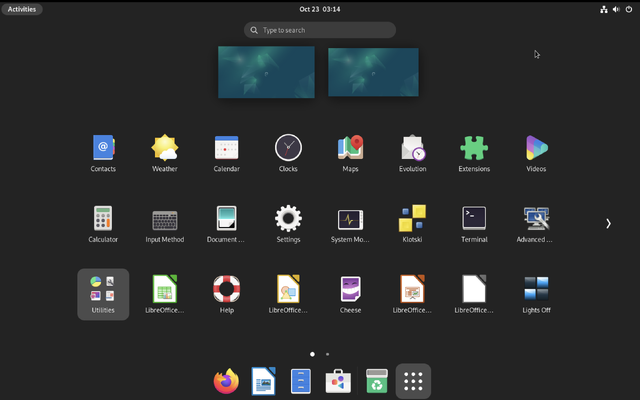Launch the Lights Off game

[x=536, y=294]
